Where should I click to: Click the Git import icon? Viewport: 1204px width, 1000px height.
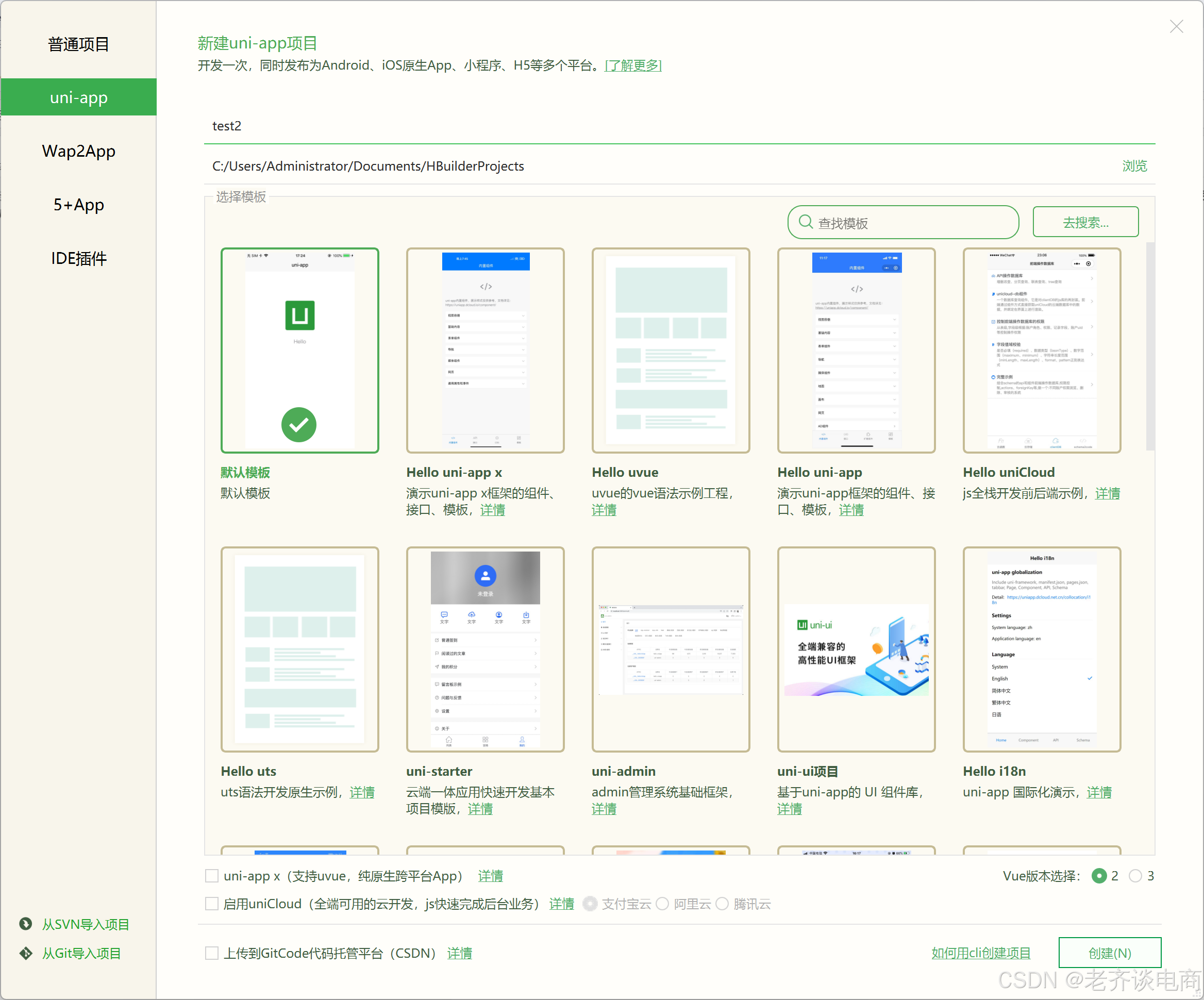[26, 953]
